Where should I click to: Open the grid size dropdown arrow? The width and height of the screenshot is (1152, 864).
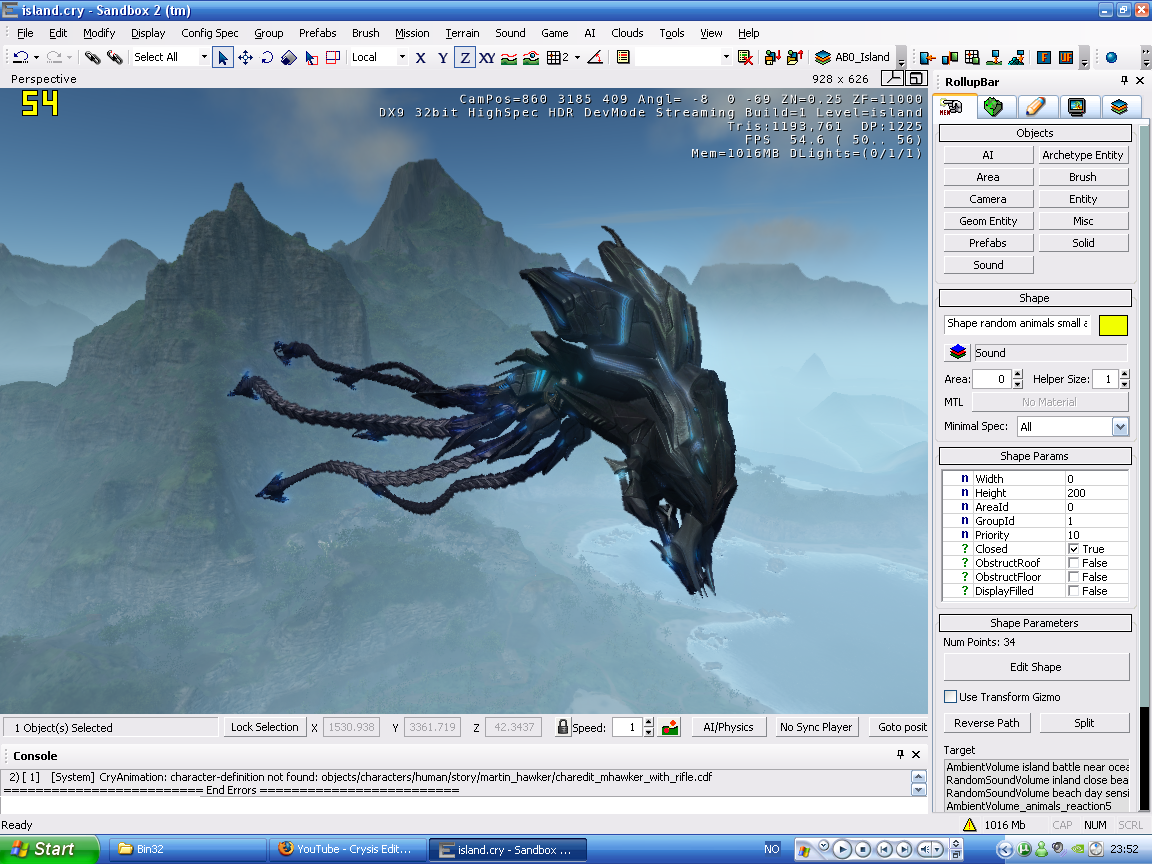pyautogui.click(x=577, y=57)
